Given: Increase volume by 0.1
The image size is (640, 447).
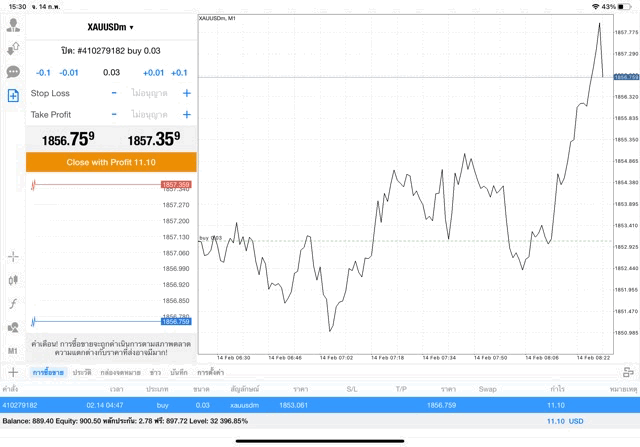Looking at the screenshot, I should coord(179,73).
